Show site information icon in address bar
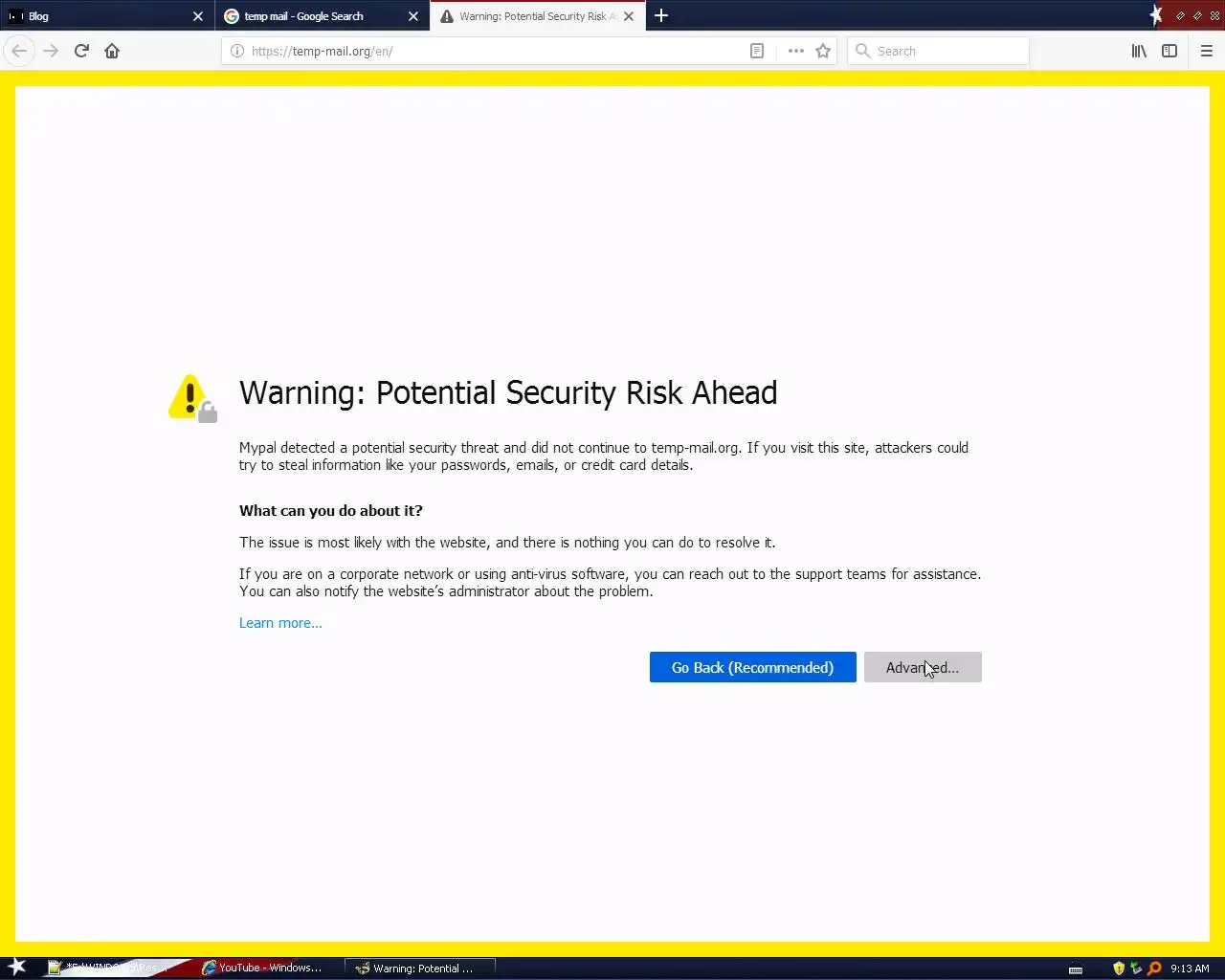 237,51
